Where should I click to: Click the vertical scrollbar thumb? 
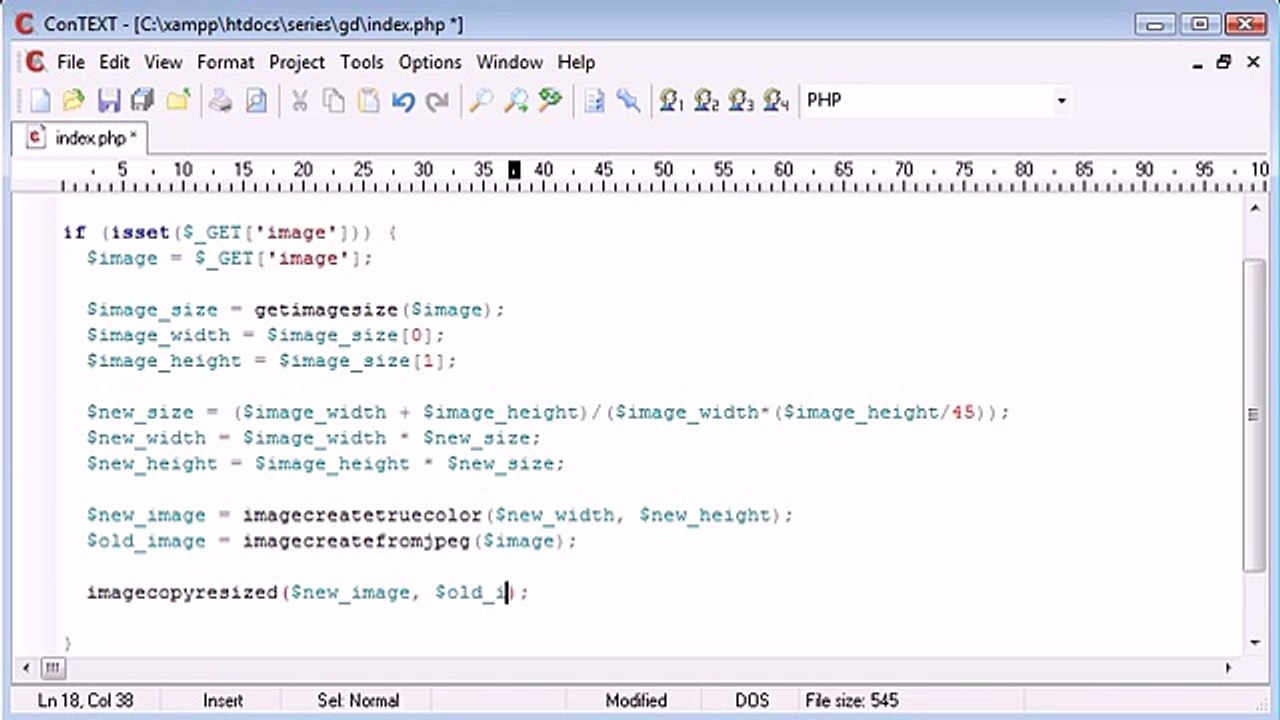tap(1255, 415)
